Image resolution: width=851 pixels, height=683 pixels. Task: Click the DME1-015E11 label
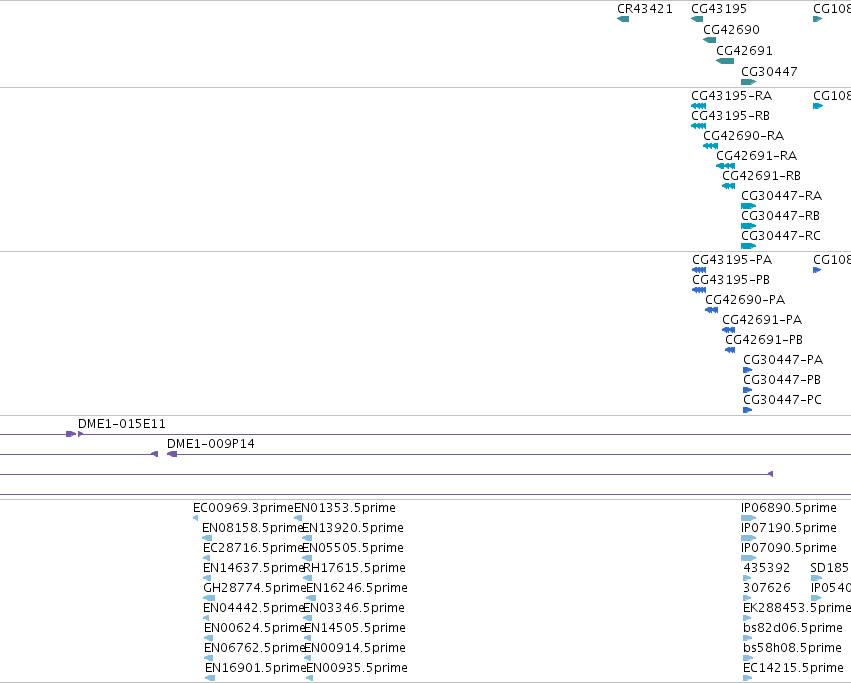point(122,424)
